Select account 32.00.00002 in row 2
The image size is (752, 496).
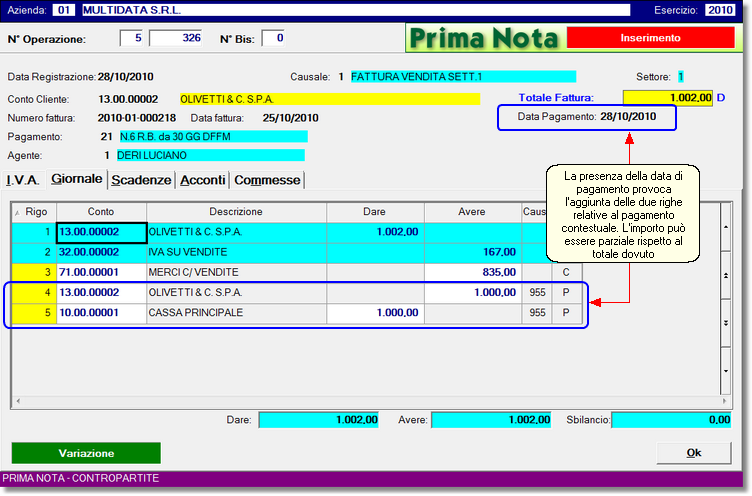click(101, 252)
